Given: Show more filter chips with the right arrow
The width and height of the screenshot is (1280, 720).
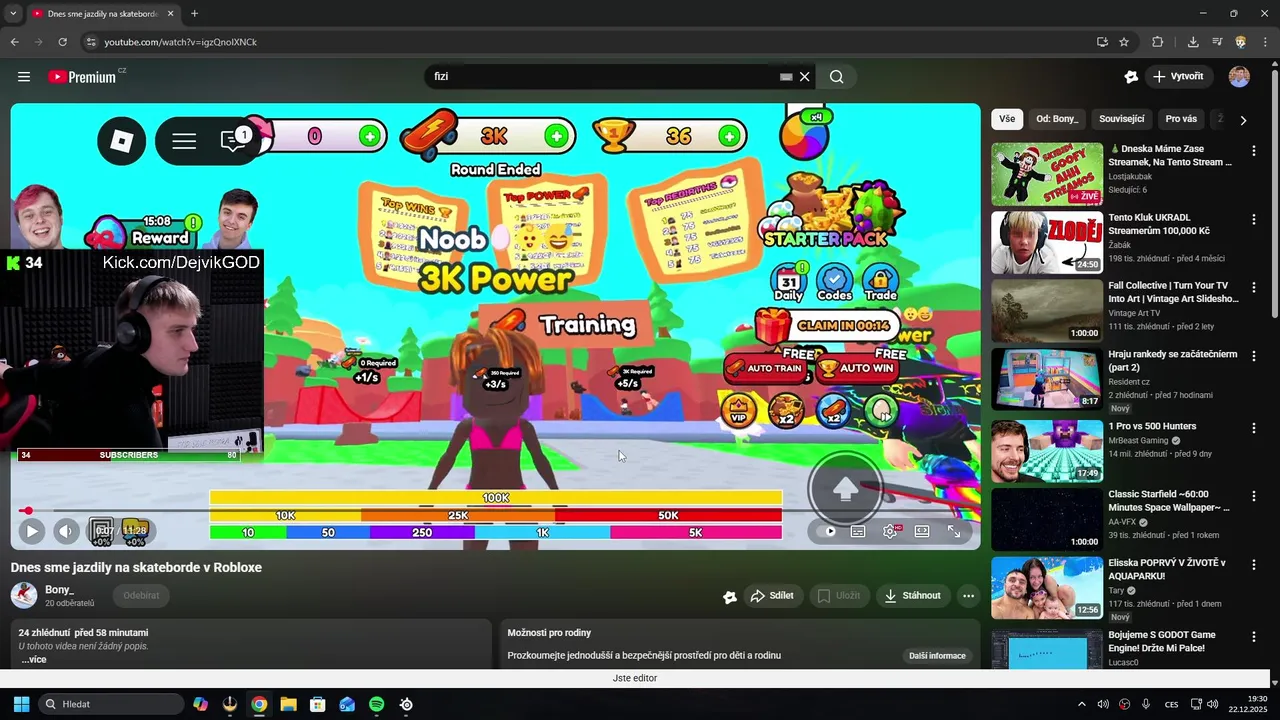Looking at the screenshot, I should tap(1243, 120).
